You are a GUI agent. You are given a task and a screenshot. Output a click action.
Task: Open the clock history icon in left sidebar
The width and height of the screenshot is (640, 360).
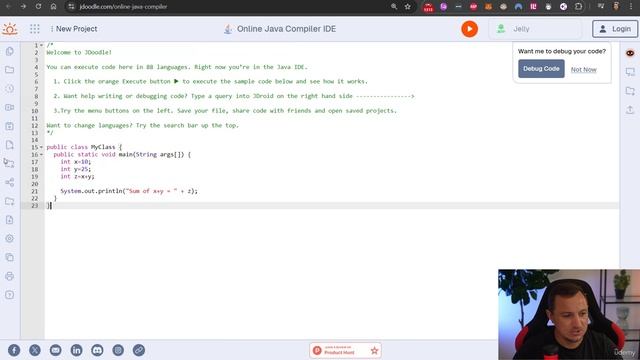[x=10, y=89]
